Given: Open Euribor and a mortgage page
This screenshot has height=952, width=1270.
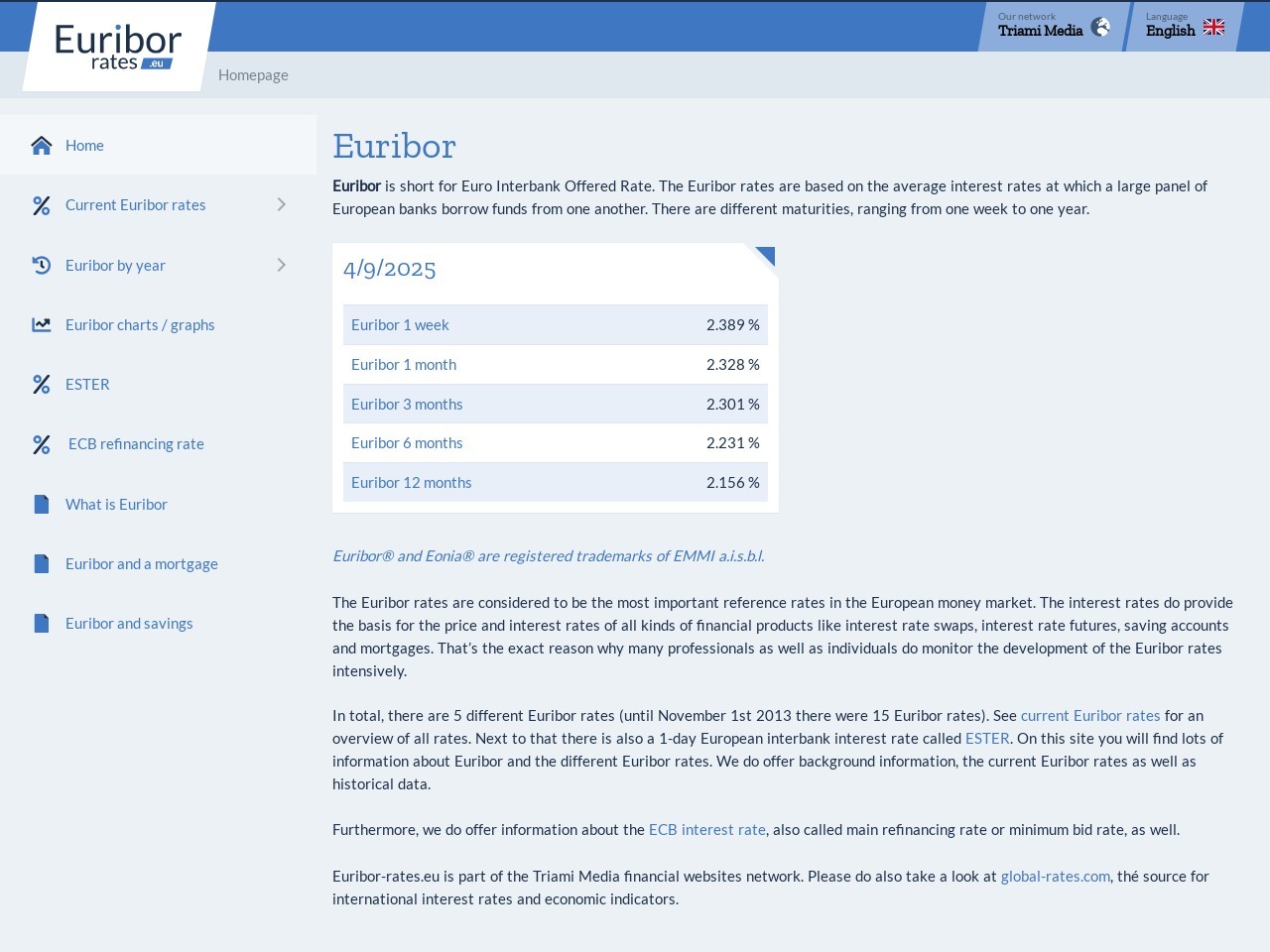Looking at the screenshot, I should (x=142, y=564).
